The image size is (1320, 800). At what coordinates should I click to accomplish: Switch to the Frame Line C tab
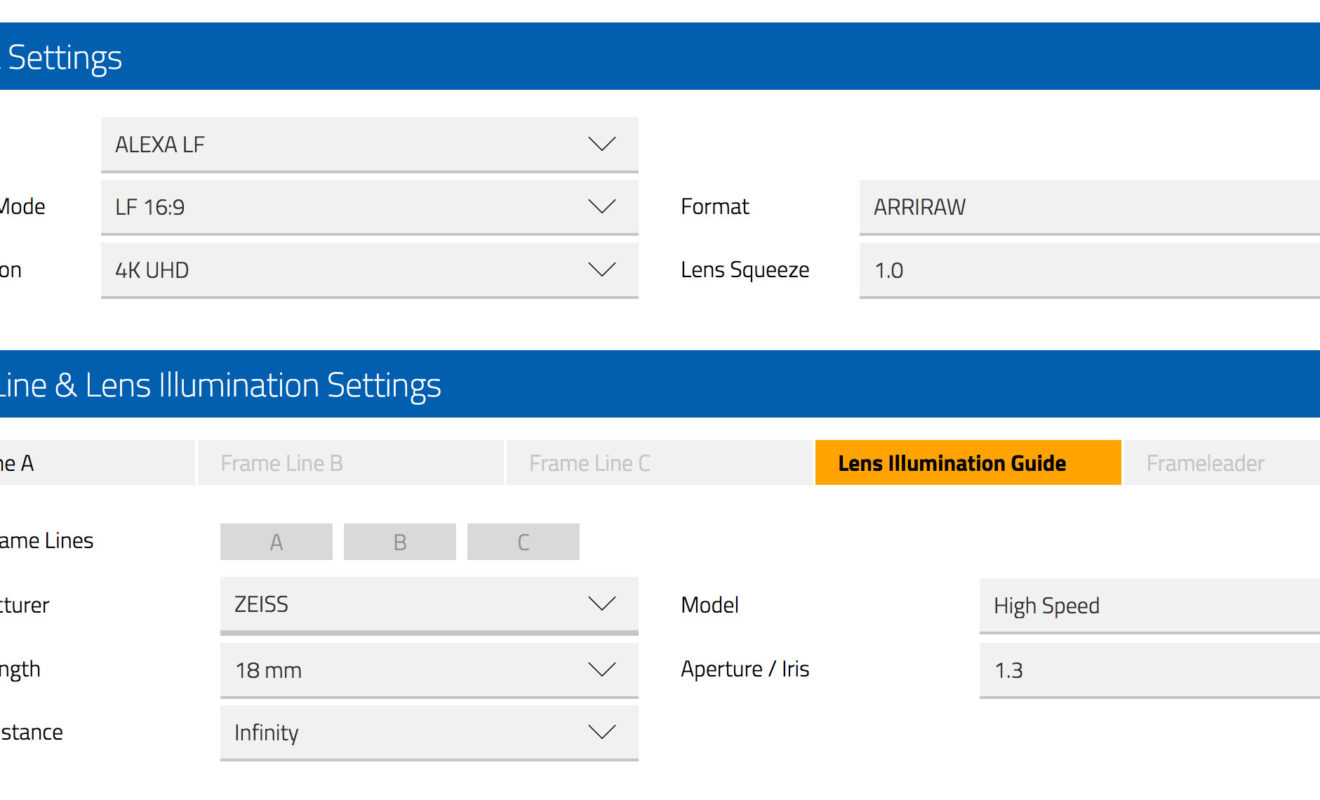point(659,463)
